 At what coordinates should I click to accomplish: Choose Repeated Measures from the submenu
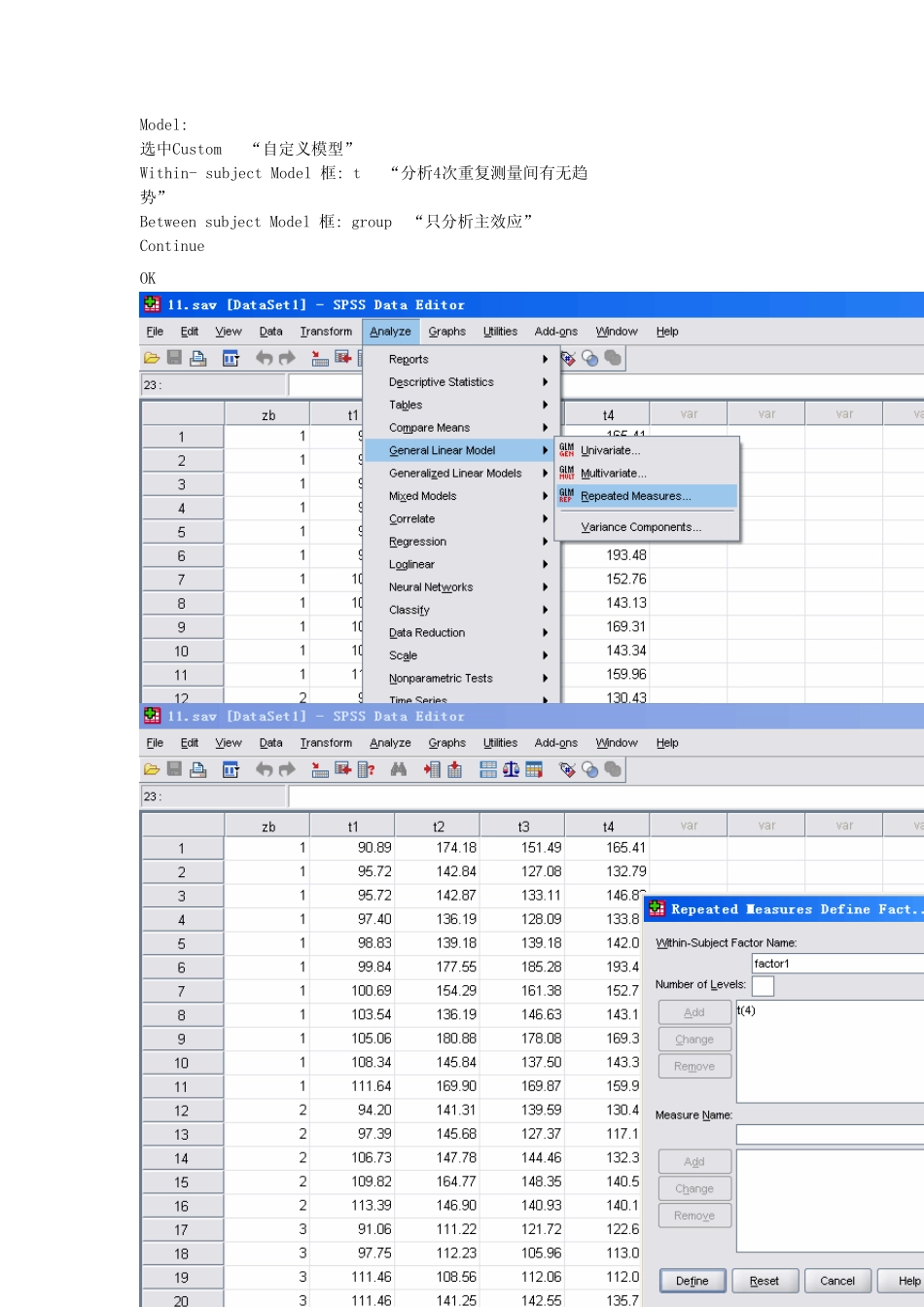(x=635, y=496)
